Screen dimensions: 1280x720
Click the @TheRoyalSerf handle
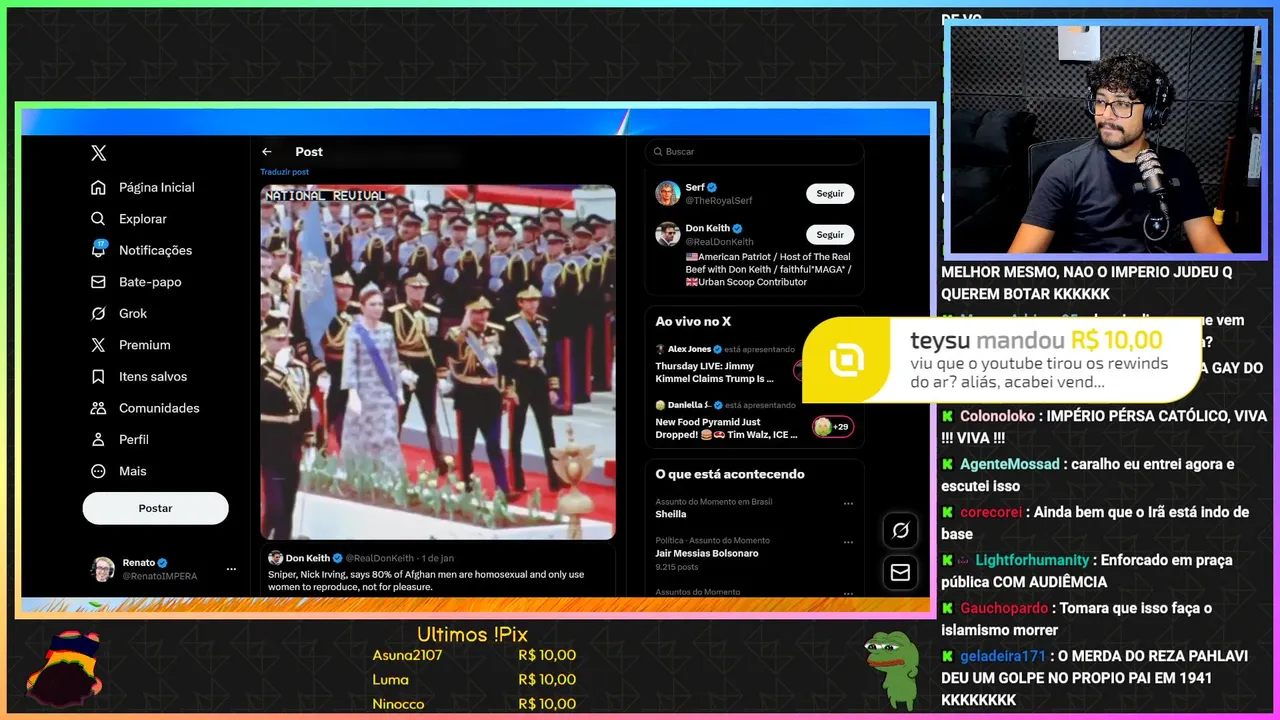click(x=719, y=201)
